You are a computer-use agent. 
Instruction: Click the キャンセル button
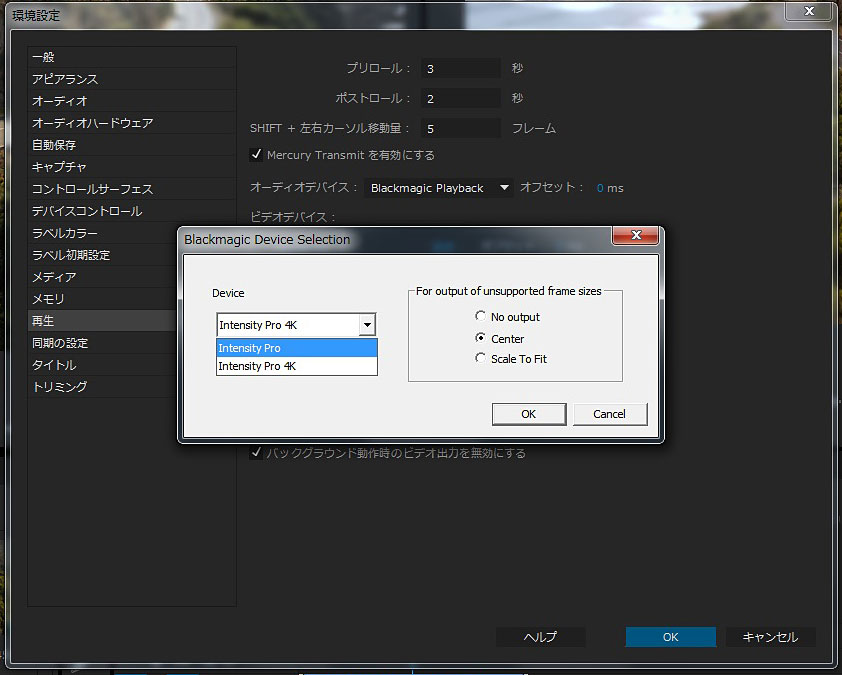click(771, 637)
